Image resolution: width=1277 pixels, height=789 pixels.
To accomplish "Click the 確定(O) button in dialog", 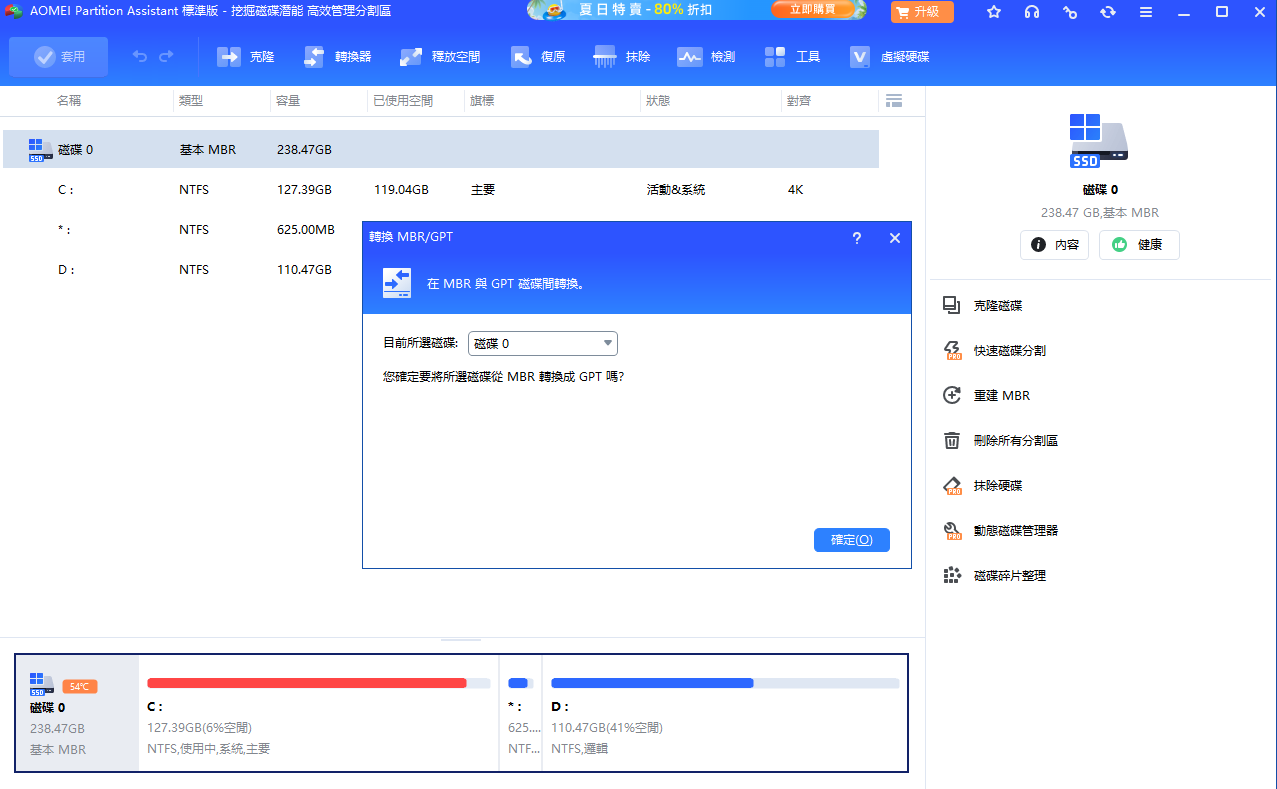I will pyautogui.click(x=852, y=540).
